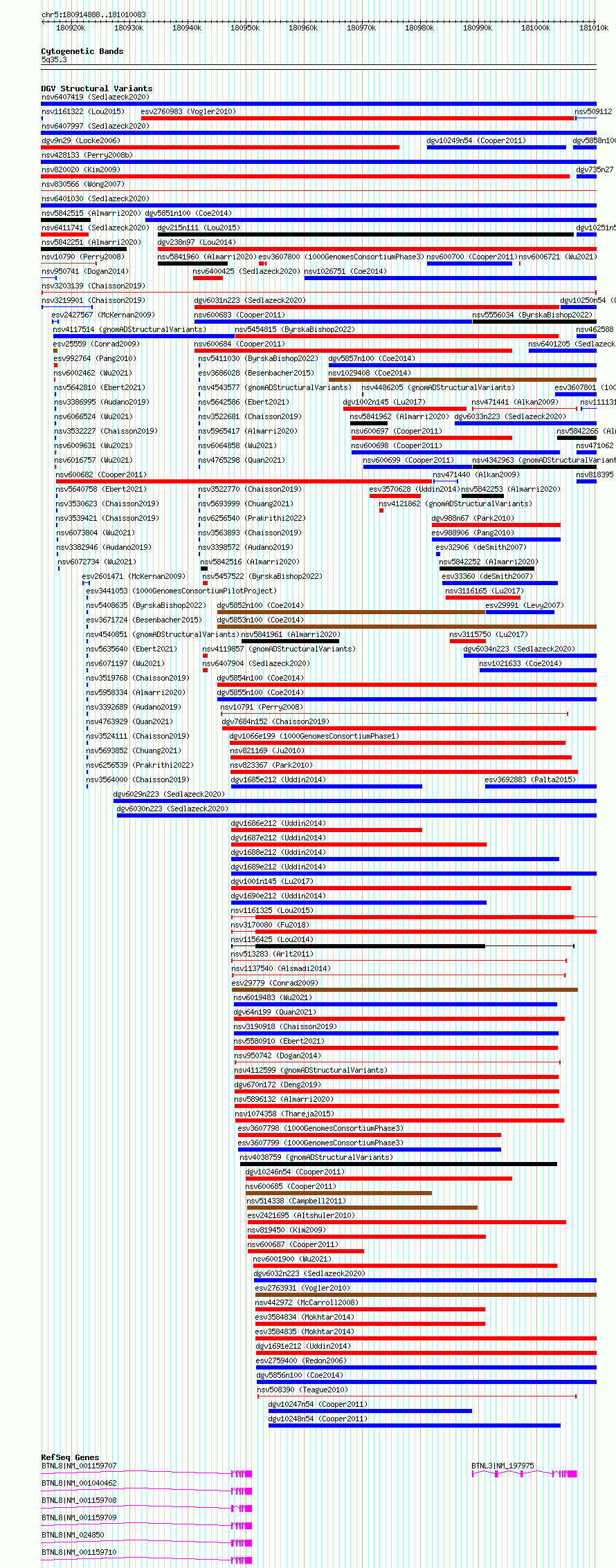Select BTNL8|NM_024850 transcript
This screenshot has height=1568, width=616.
click(x=73, y=1535)
